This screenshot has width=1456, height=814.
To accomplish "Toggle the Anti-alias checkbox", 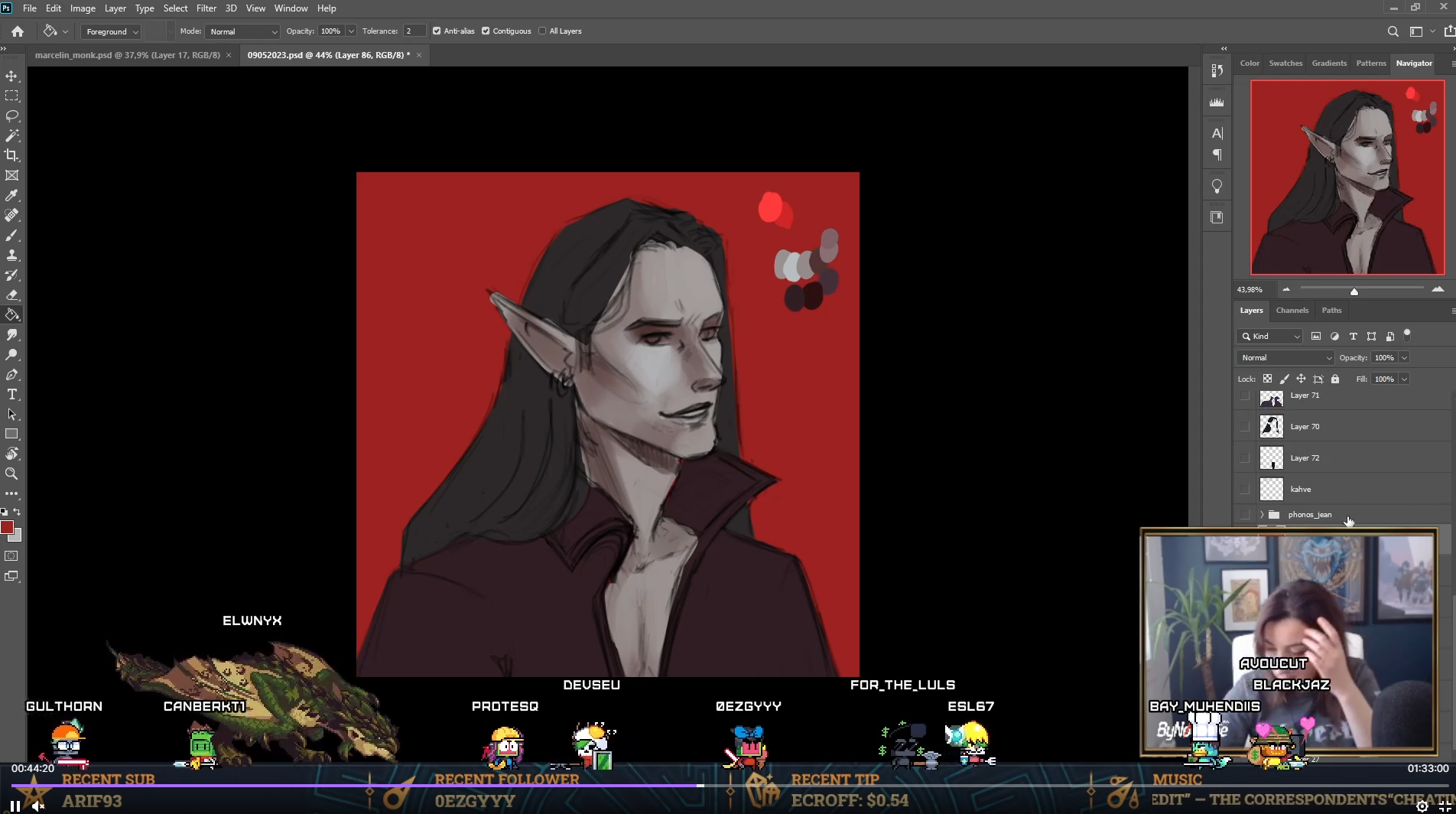I will point(437,31).
